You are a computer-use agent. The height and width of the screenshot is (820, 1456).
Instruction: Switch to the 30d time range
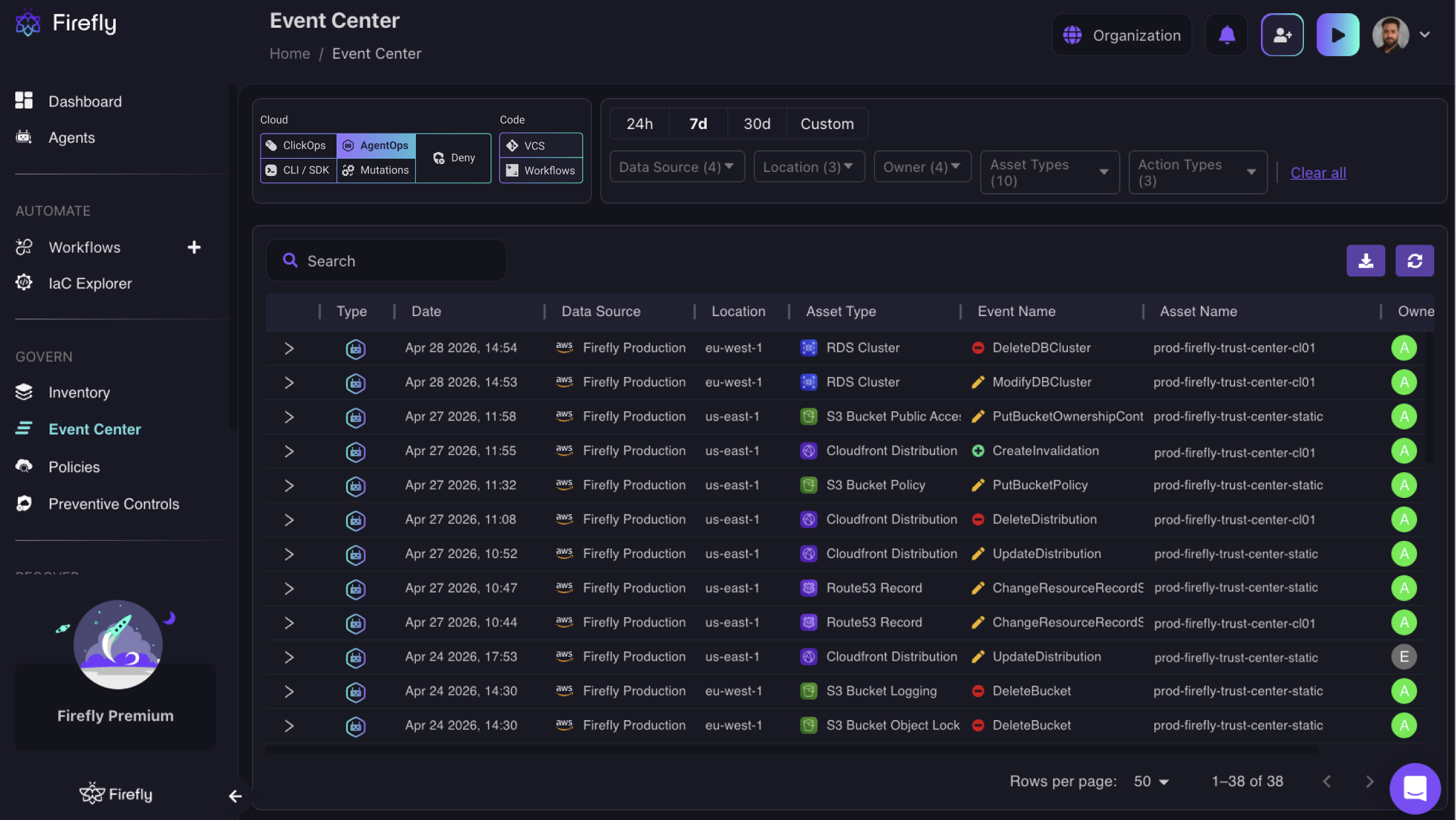[756, 124]
